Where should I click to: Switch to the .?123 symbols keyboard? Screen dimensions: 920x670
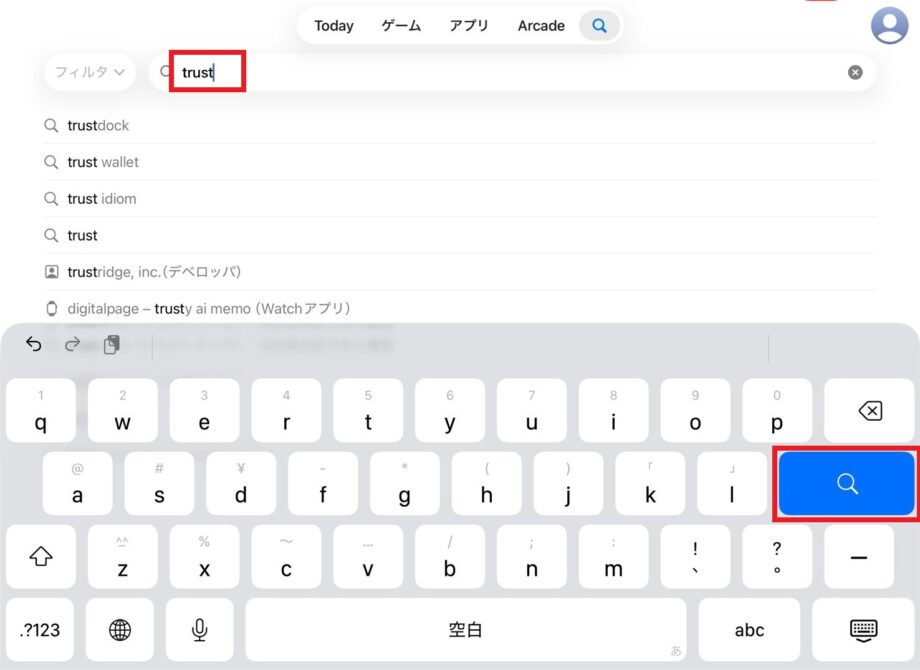40,629
